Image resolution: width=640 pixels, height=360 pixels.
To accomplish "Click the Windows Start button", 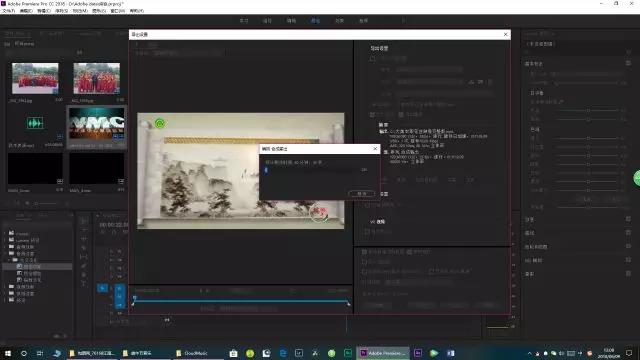I will pos(8,353).
